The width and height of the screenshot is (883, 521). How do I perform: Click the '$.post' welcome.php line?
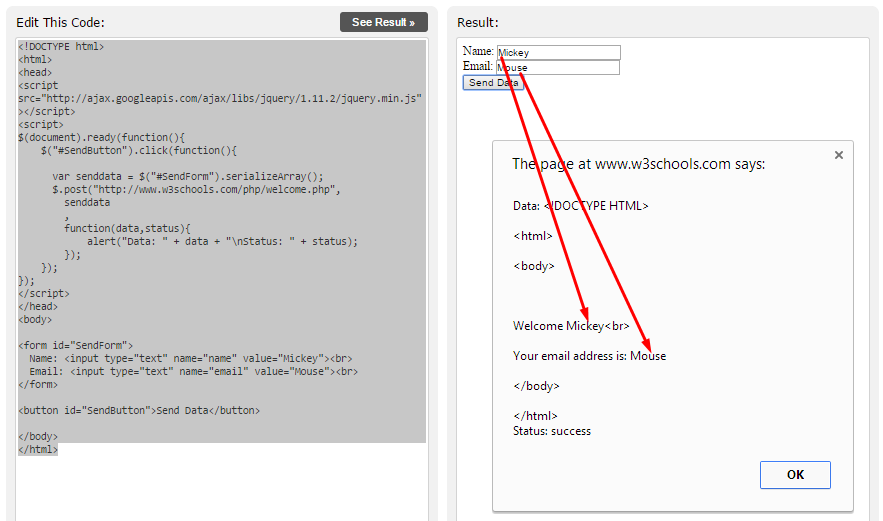197,189
